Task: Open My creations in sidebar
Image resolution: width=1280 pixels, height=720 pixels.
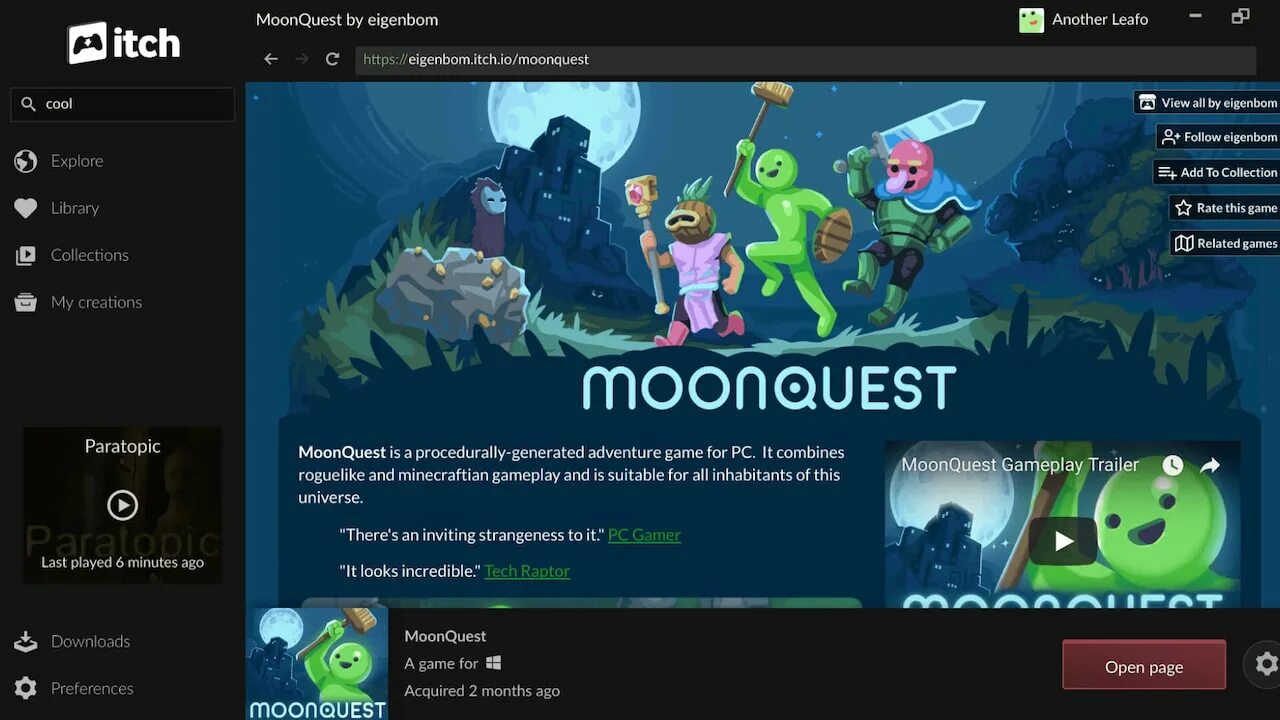Action: 78,302
